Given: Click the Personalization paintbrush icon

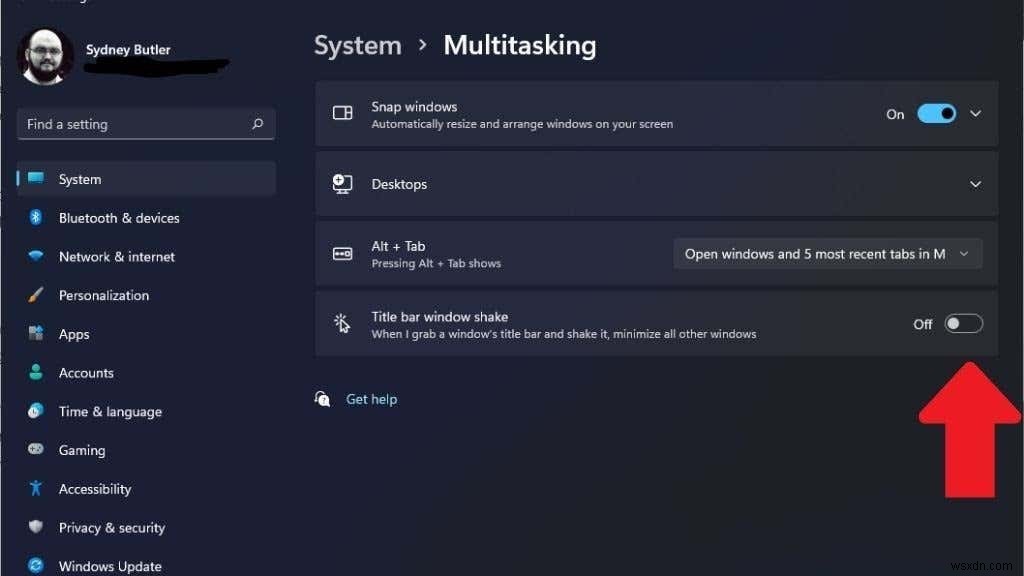Looking at the screenshot, I should [x=35, y=295].
